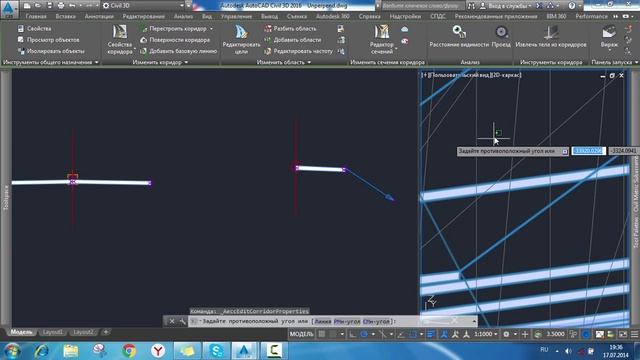Screen dimensions: 640x360
Task: Open Google Chrome from the taskbar
Action: tap(129, 351)
